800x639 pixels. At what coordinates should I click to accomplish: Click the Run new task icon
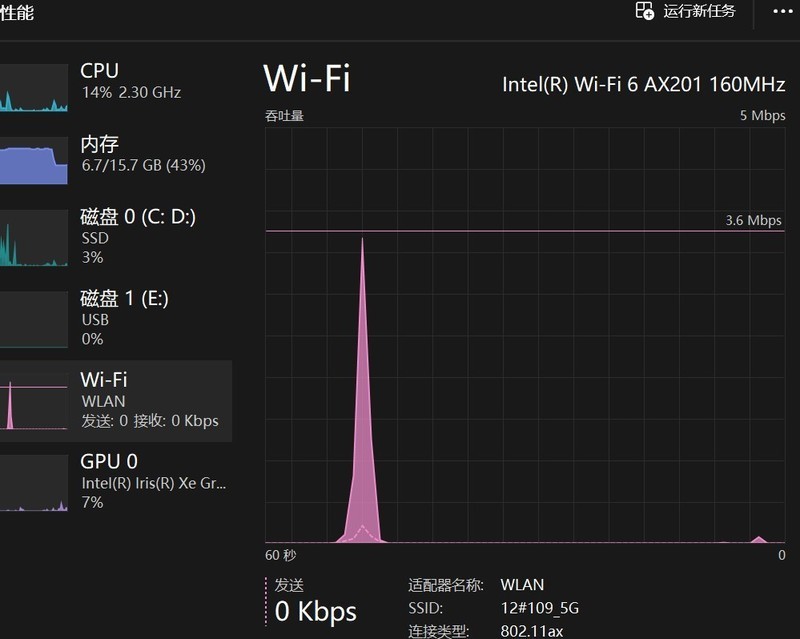[x=645, y=11]
